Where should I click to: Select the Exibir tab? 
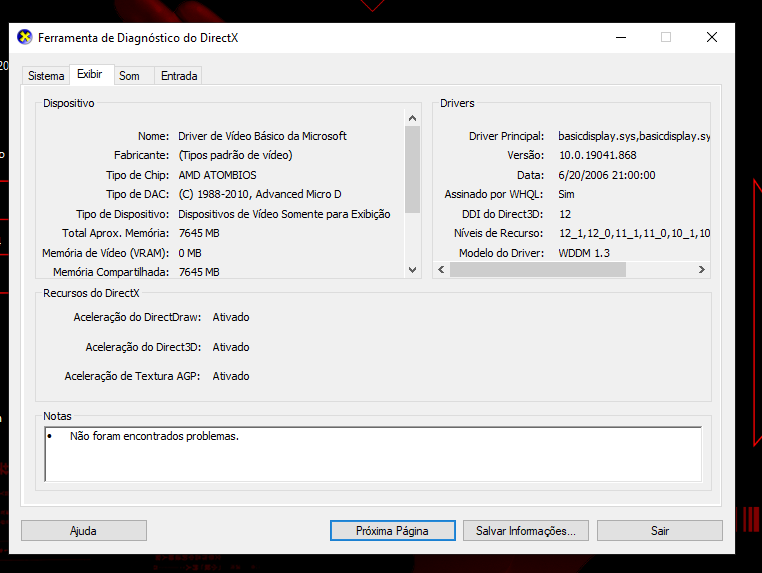click(90, 74)
